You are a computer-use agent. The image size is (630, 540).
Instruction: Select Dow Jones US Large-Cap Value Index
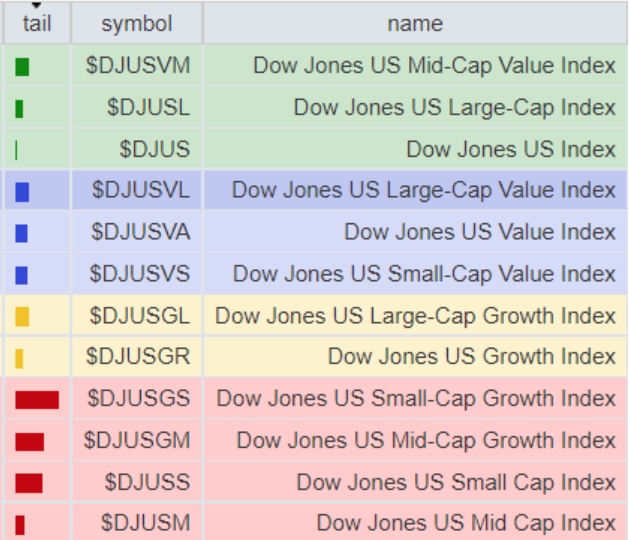(423, 191)
